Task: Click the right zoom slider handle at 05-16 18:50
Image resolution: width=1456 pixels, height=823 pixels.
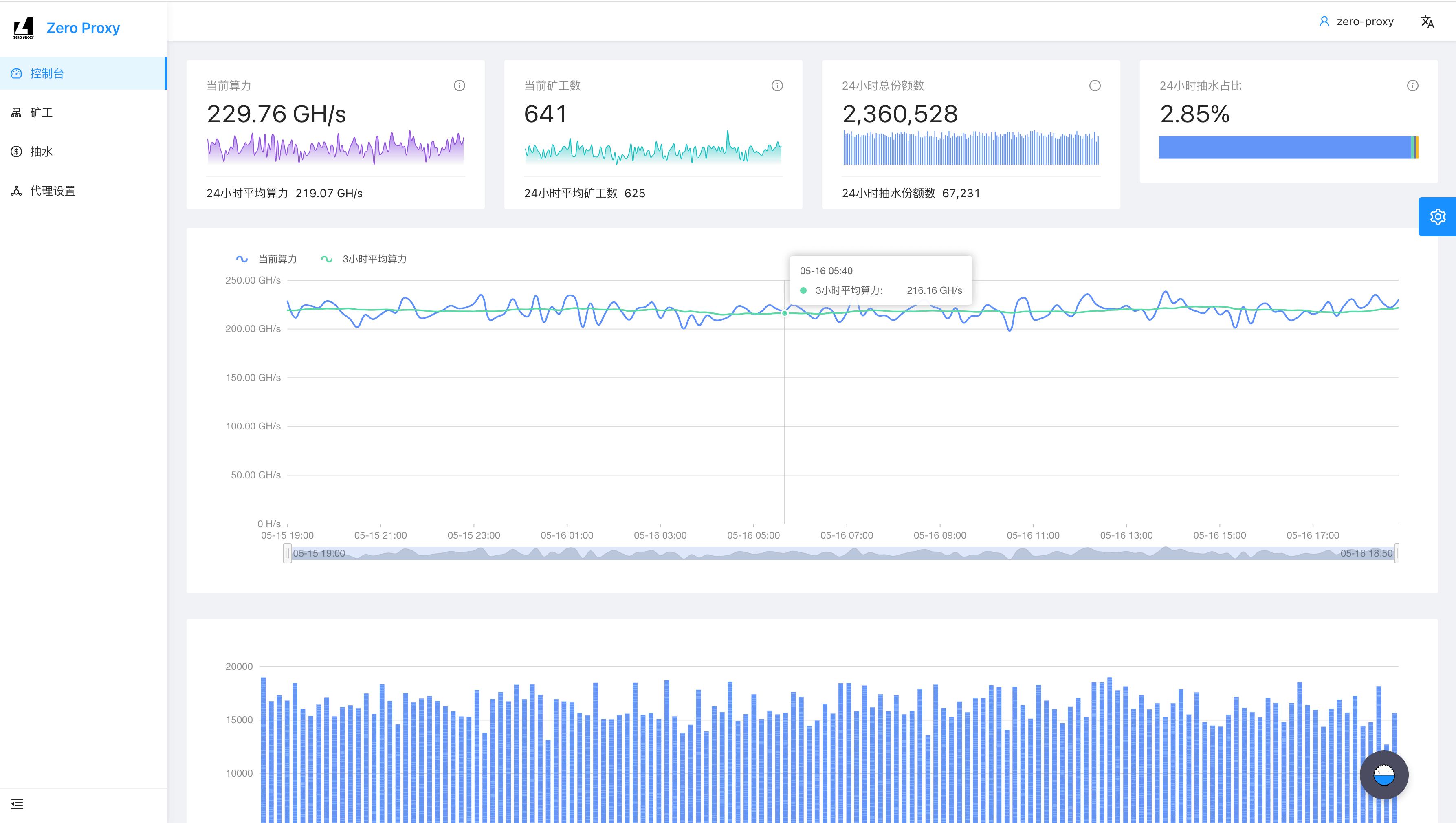Action: point(1397,553)
